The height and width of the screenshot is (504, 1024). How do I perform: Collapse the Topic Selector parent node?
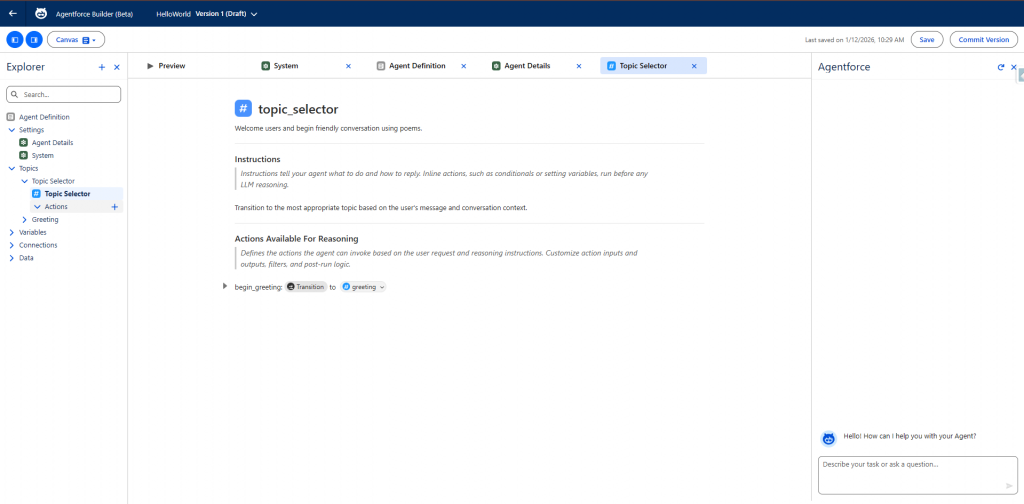pyautogui.click(x=25, y=181)
